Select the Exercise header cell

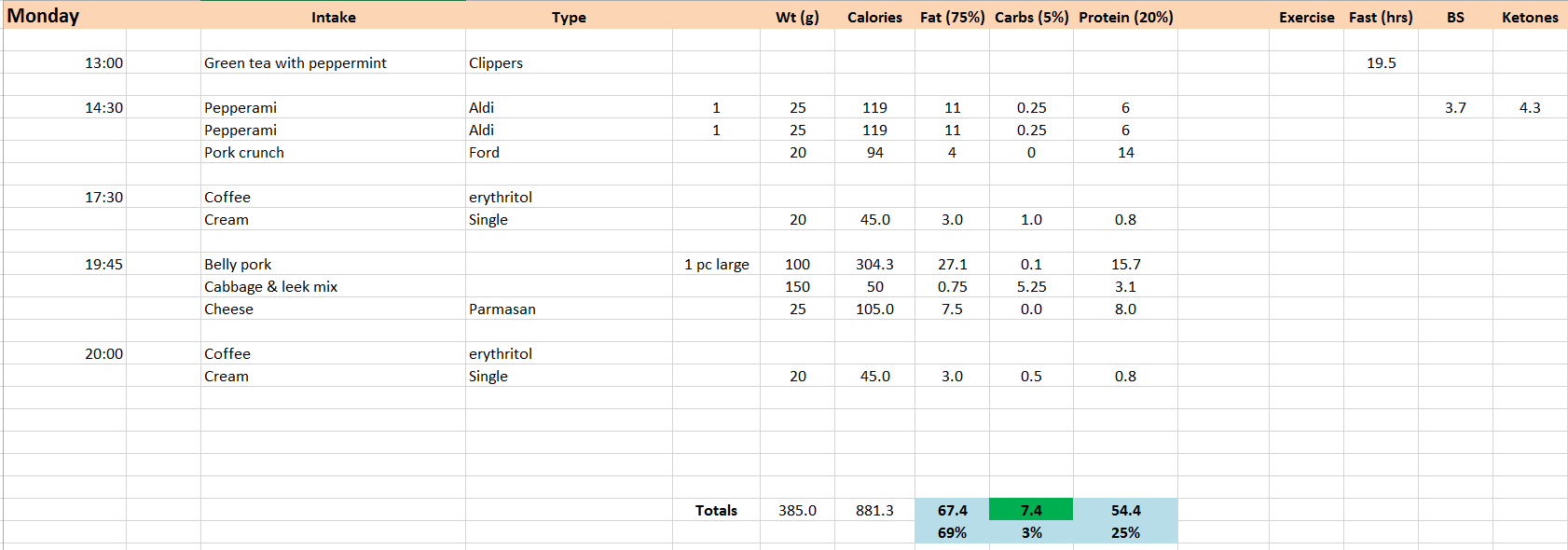point(1306,17)
